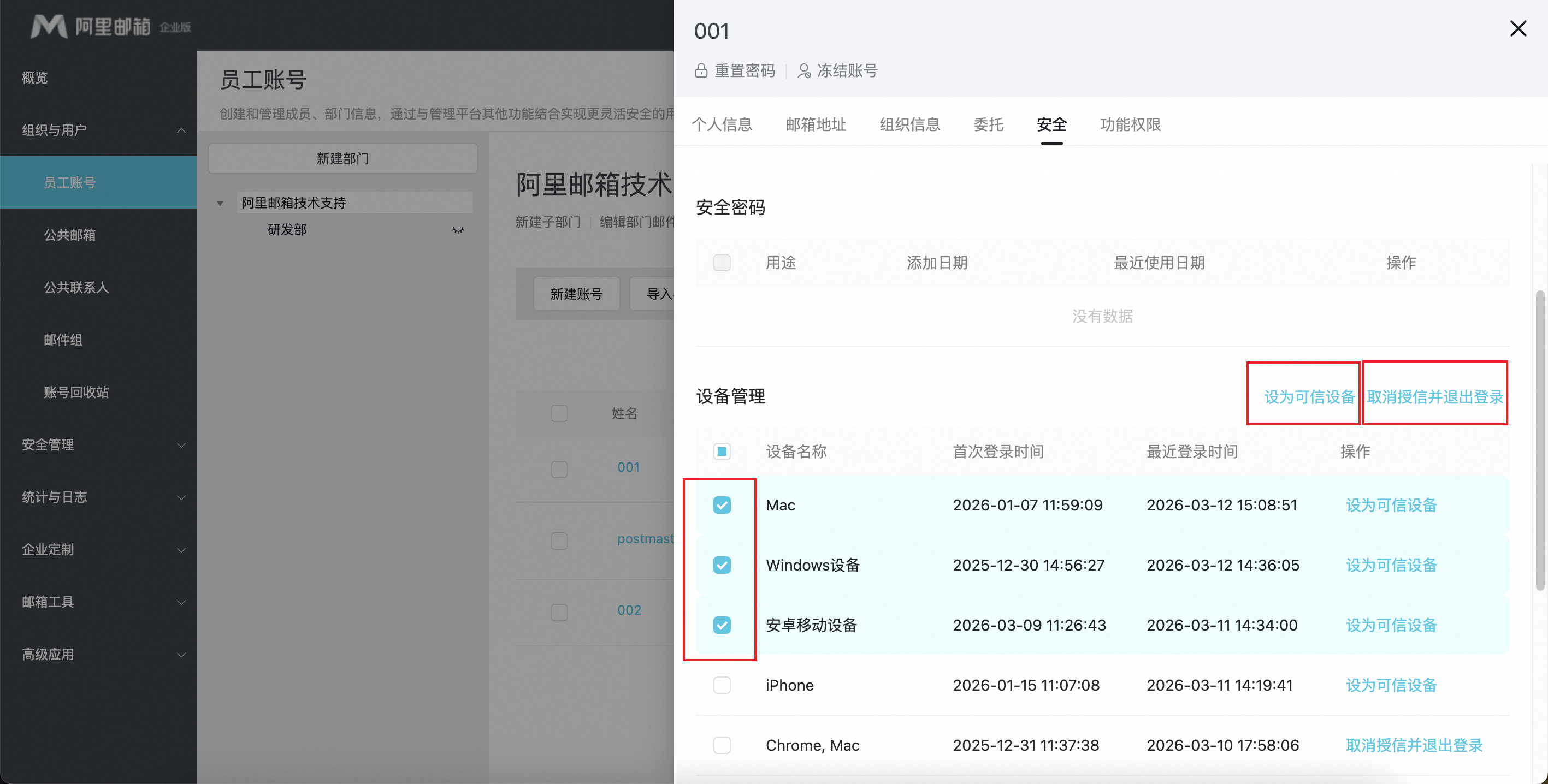Click the user icon for 冻结账号
The height and width of the screenshot is (784, 1548).
[803, 71]
